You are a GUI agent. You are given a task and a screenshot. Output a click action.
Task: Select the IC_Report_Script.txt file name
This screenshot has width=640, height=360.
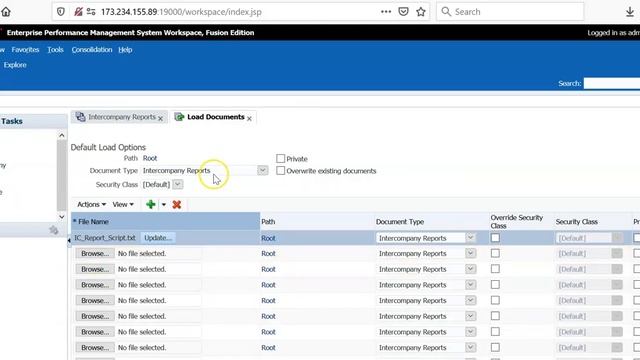(105, 238)
